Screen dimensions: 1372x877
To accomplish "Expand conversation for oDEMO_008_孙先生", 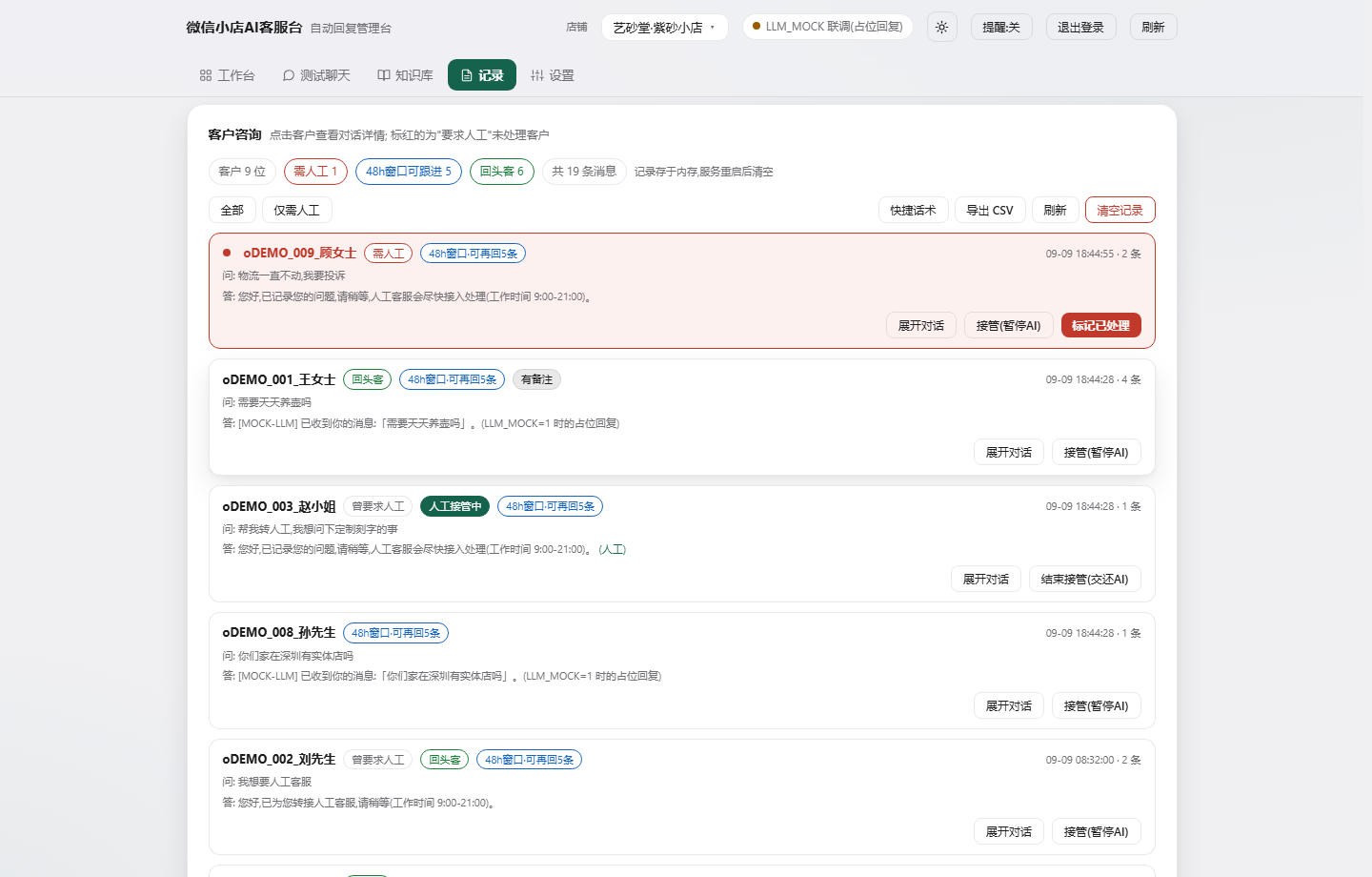I will coord(1009,705).
